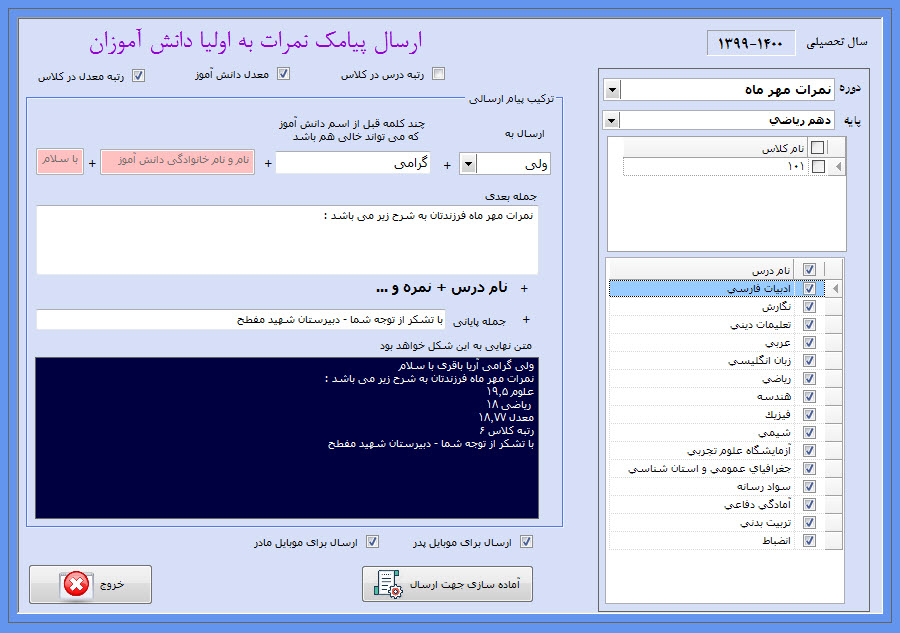900x633 pixels.
Task: Click the گرامی text field
Action: 352,163
